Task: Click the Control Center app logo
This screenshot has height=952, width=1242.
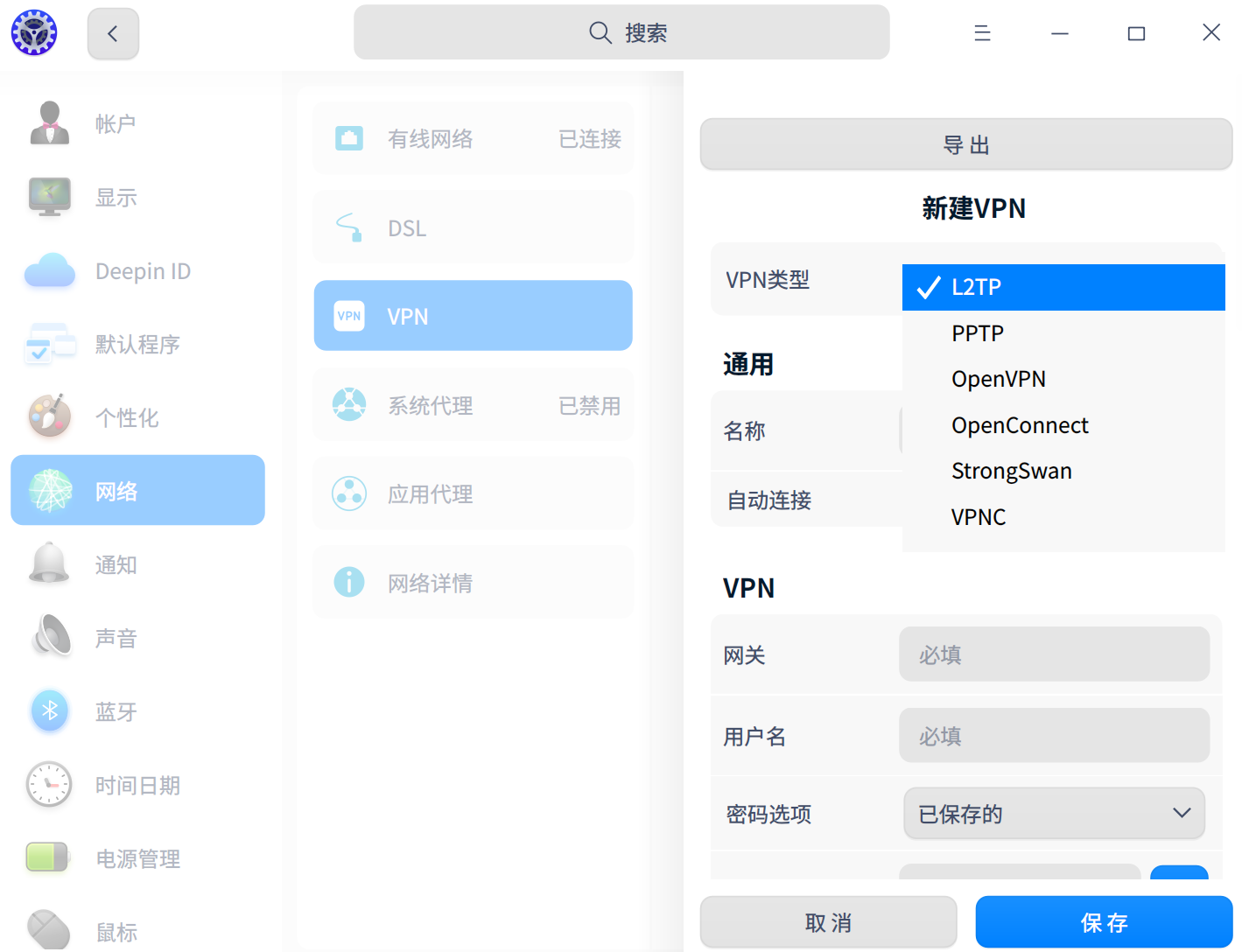Action: (34, 33)
